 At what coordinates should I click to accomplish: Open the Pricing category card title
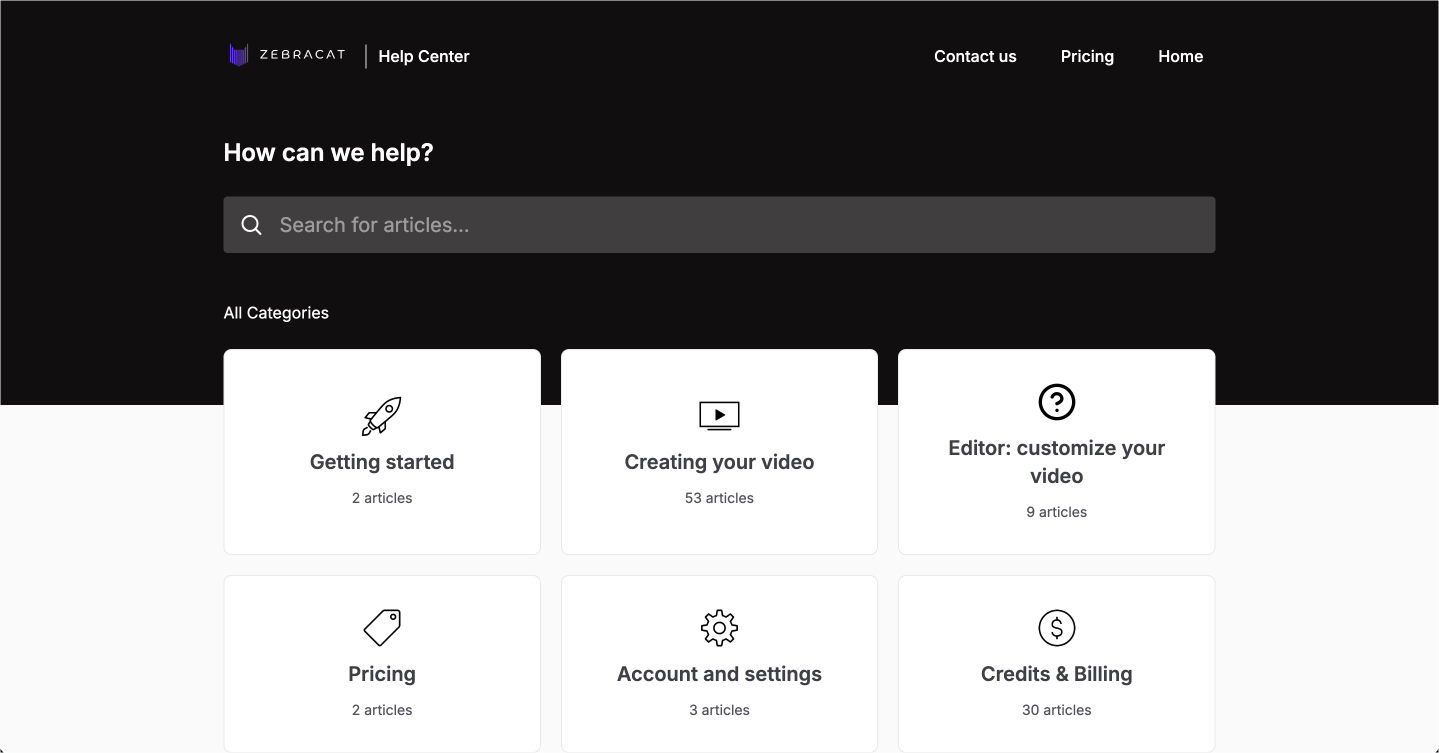click(382, 674)
